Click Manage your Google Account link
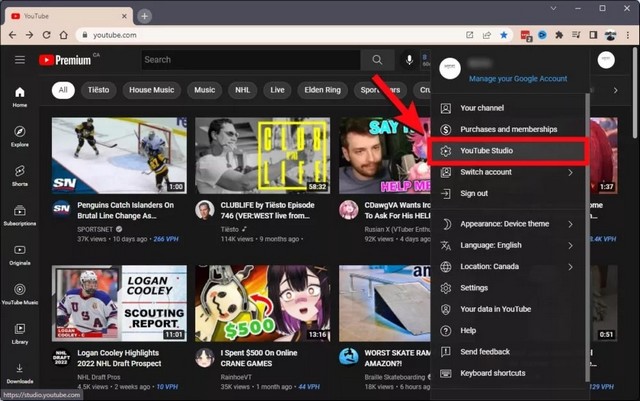This screenshot has height=401, width=640. coord(518,78)
